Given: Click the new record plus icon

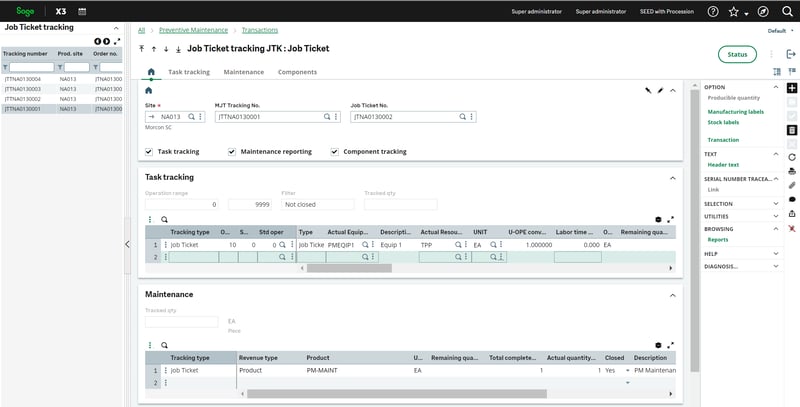Looking at the screenshot, I should coord(791,88).
